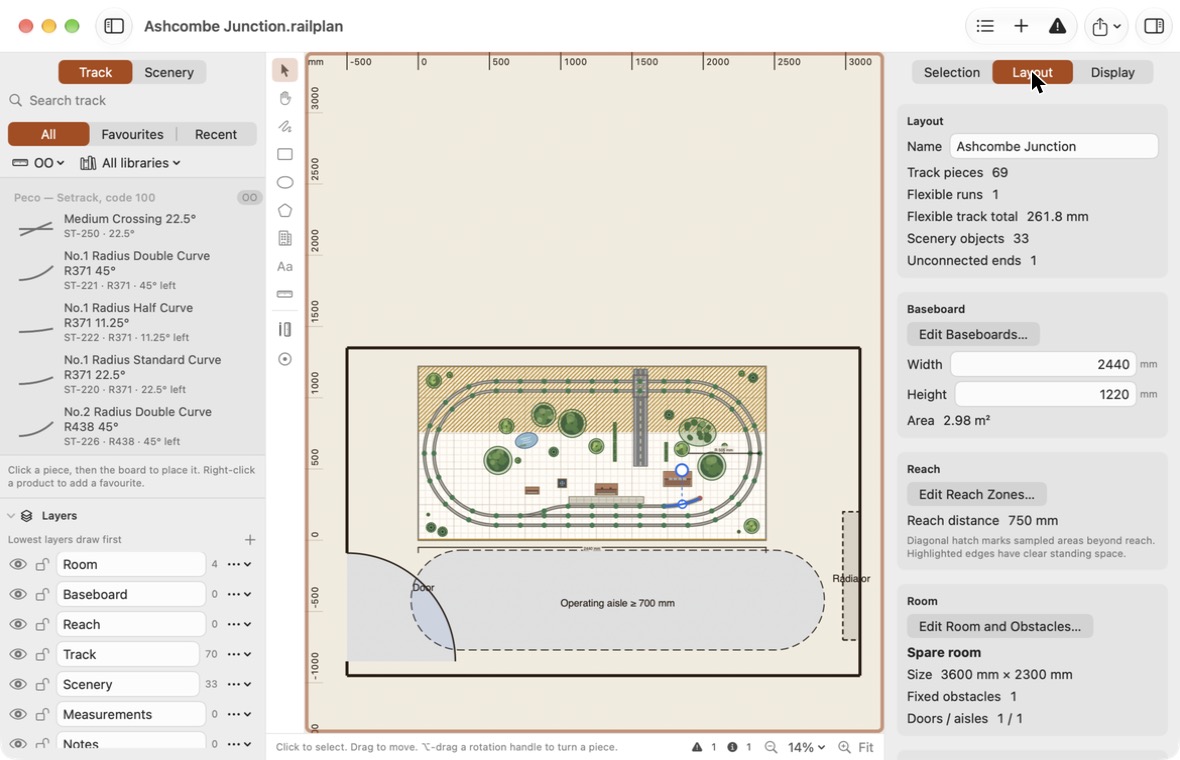Choose the flexible track drawing tool
Viewport: 1180px width, 760px height.
tap(284, 126)
